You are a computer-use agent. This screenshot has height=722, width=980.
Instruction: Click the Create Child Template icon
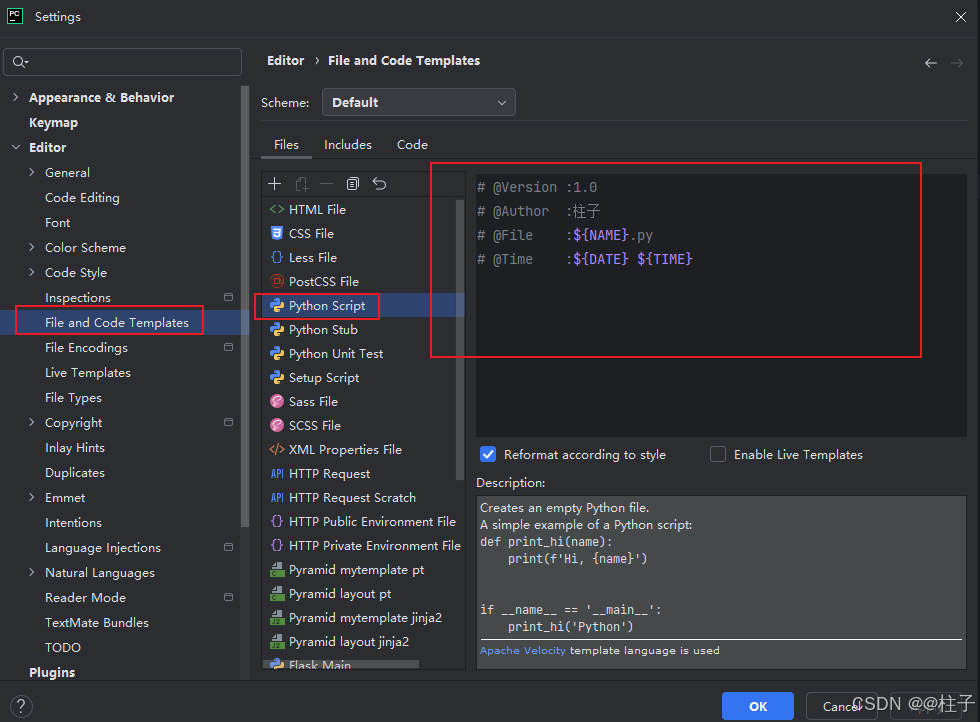[x=302, y=184]
